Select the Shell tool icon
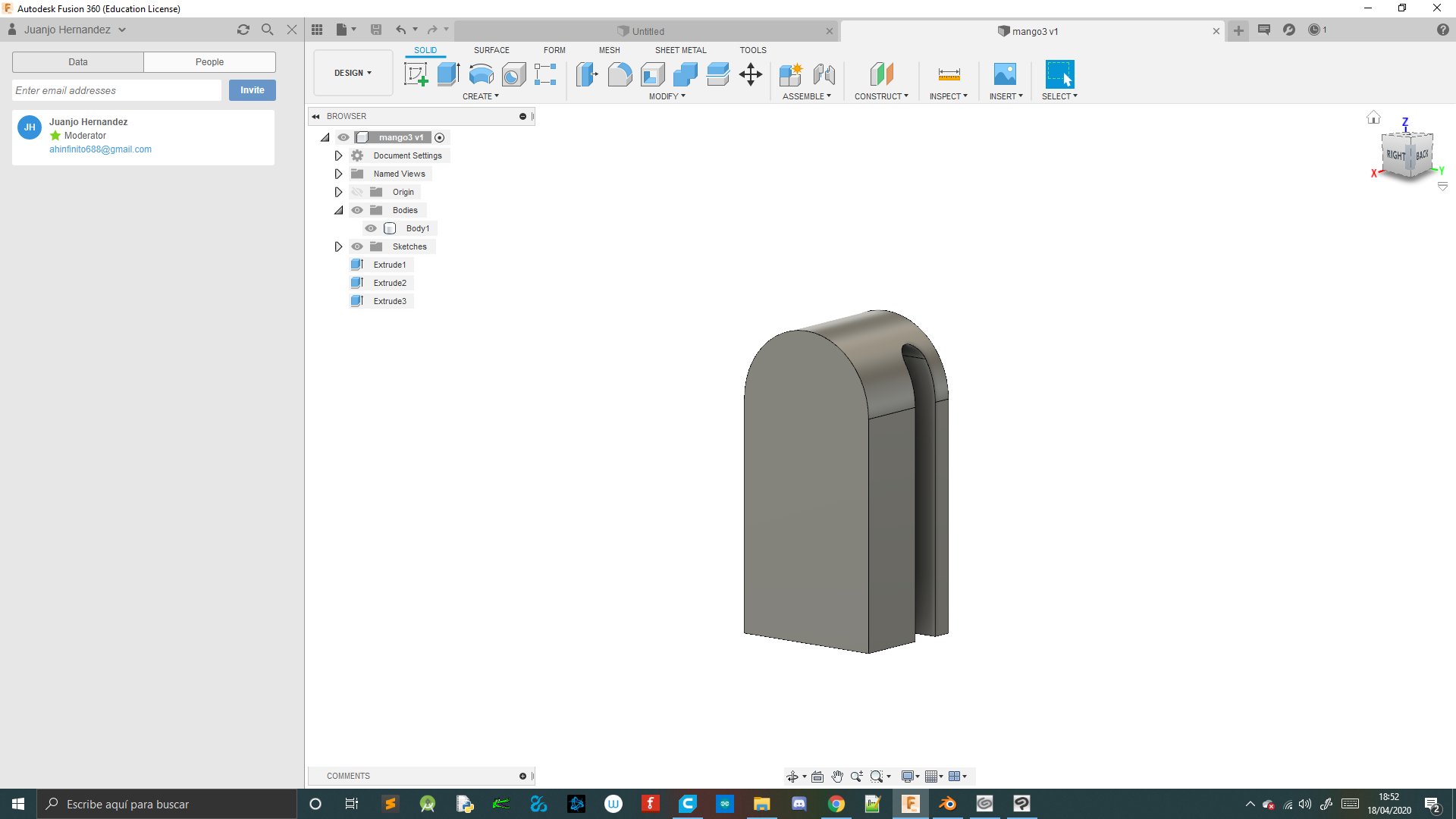 point(652,74)
